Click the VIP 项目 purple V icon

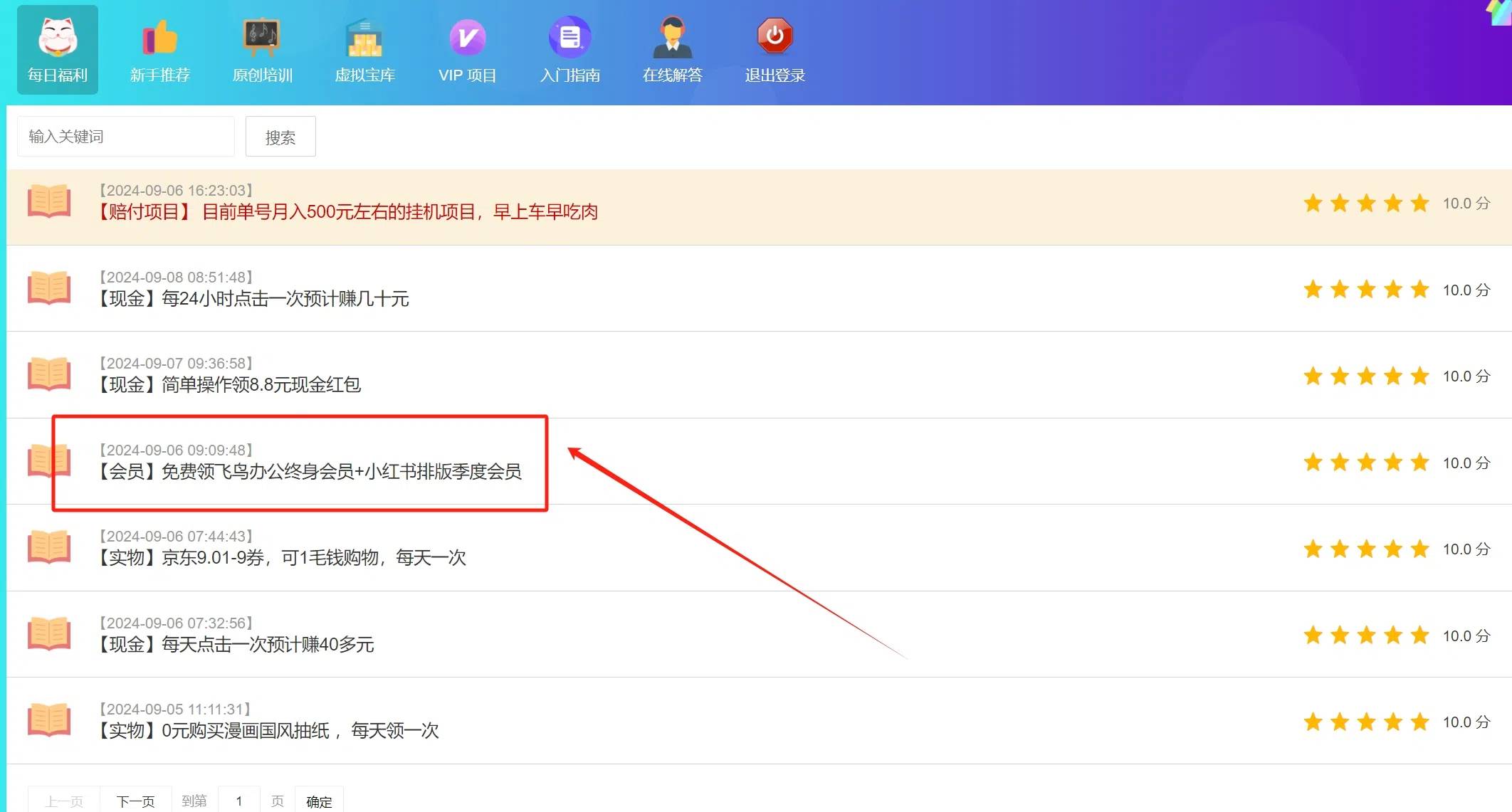click(468, 37)
